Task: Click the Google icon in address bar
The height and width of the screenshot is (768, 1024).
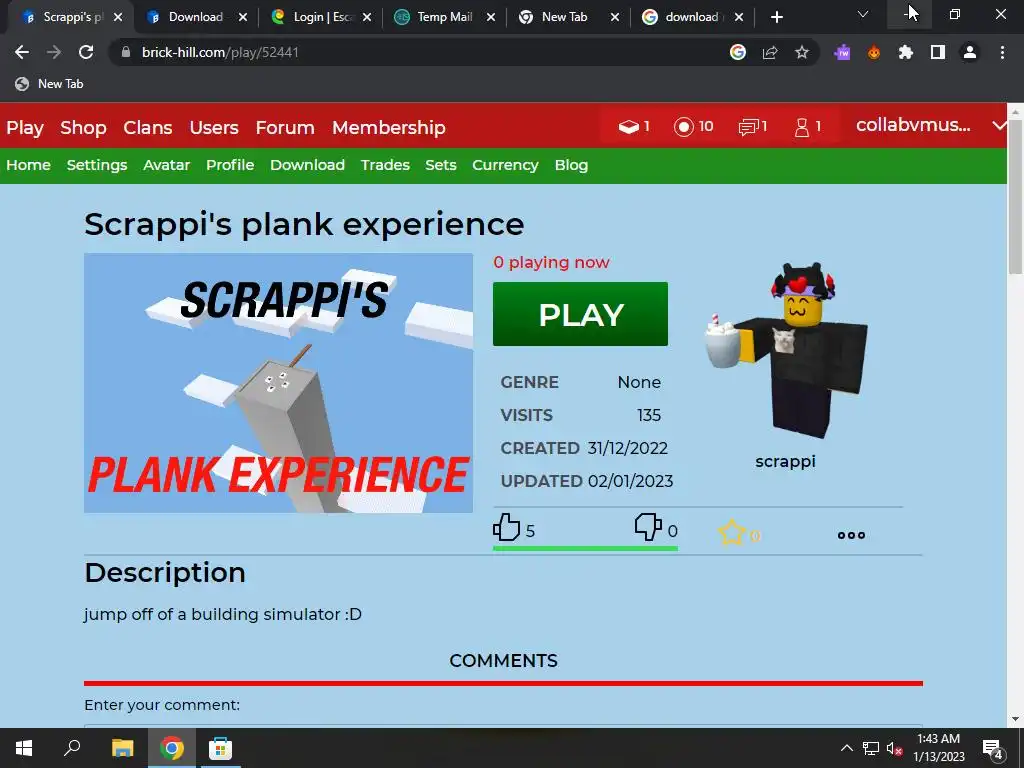Action: pyautogui.click(x=738, y=52)
